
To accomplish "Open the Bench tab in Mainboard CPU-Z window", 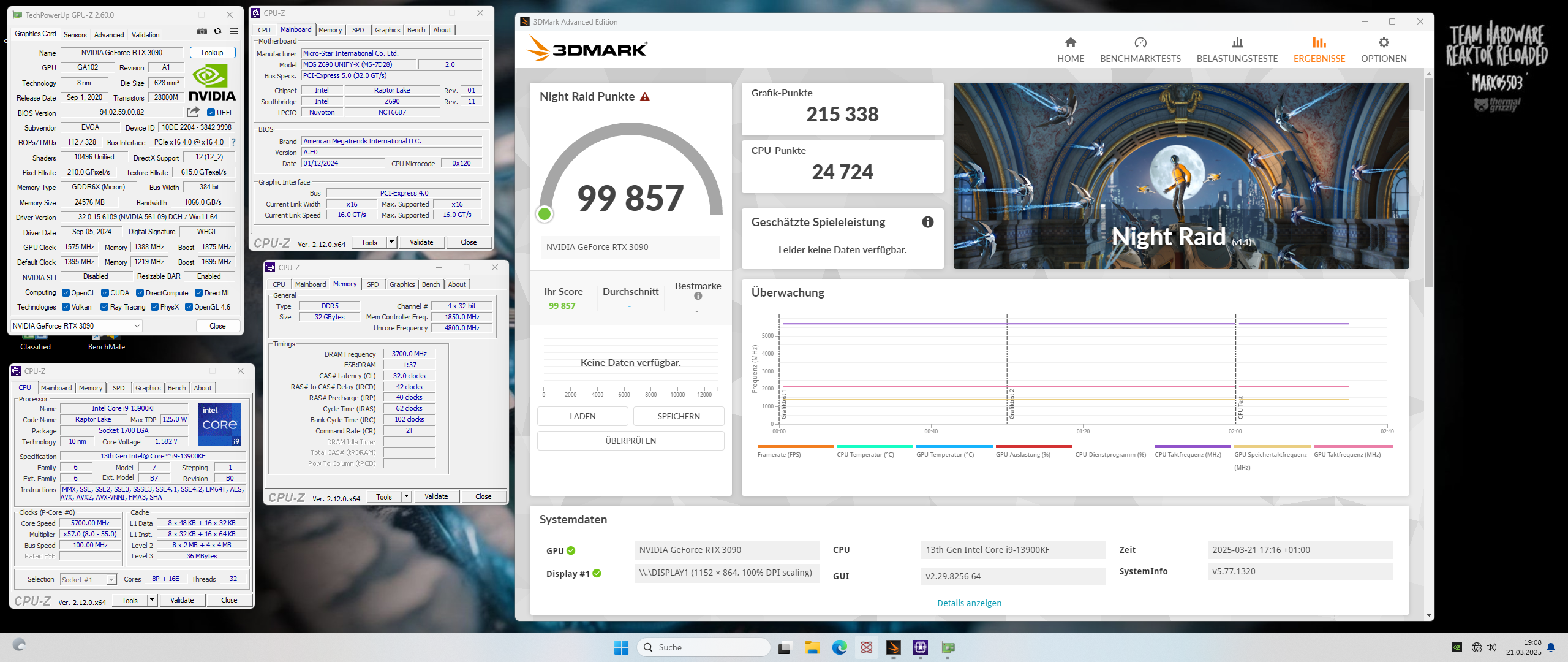I will point(417,30).
